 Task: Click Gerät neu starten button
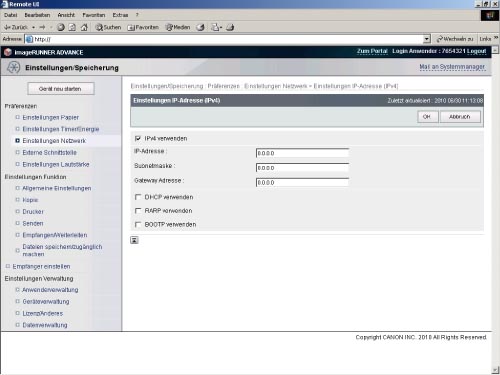pos(61,89)
